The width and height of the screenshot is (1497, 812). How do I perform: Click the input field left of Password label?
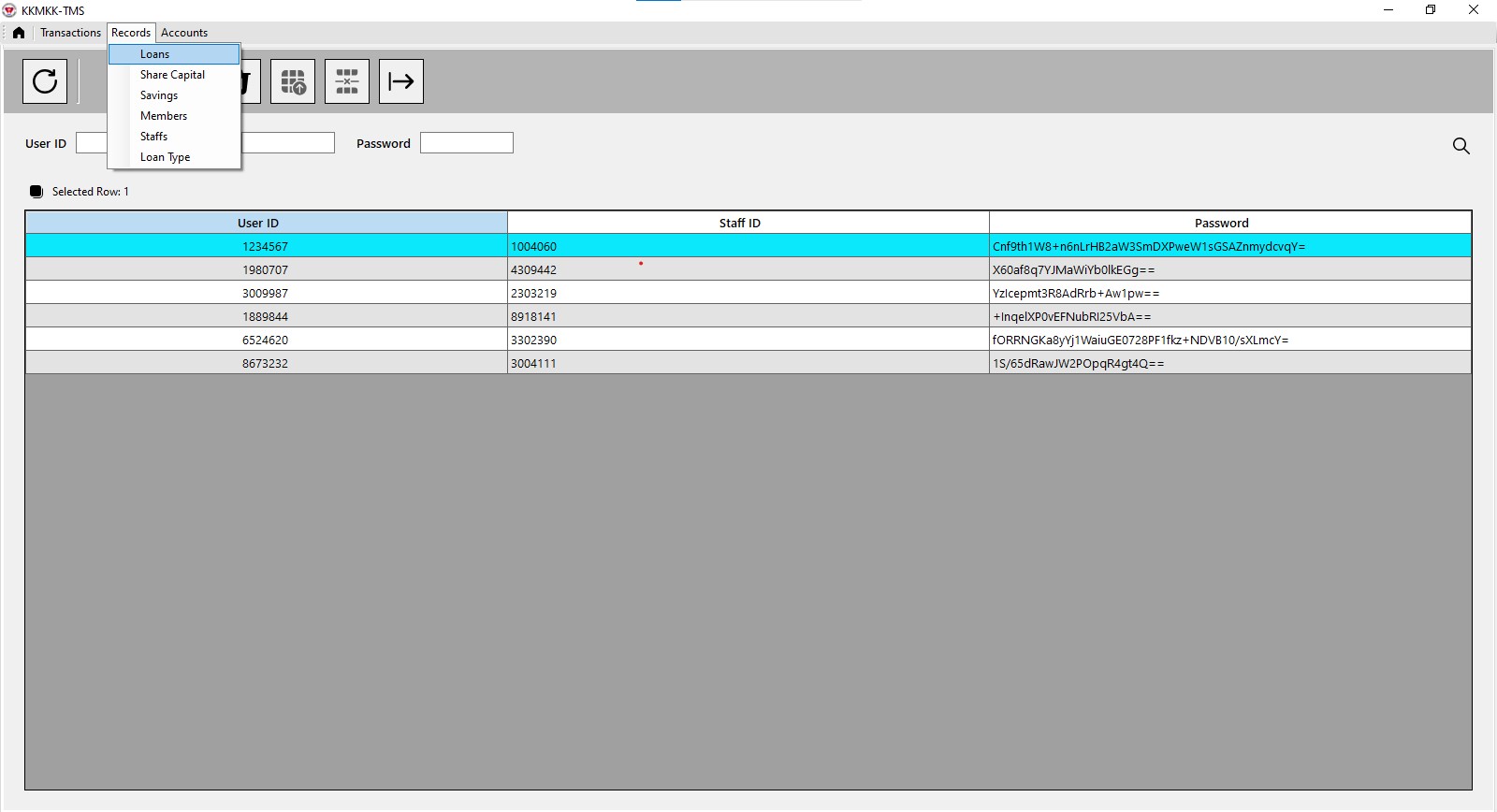coord(287,143)
